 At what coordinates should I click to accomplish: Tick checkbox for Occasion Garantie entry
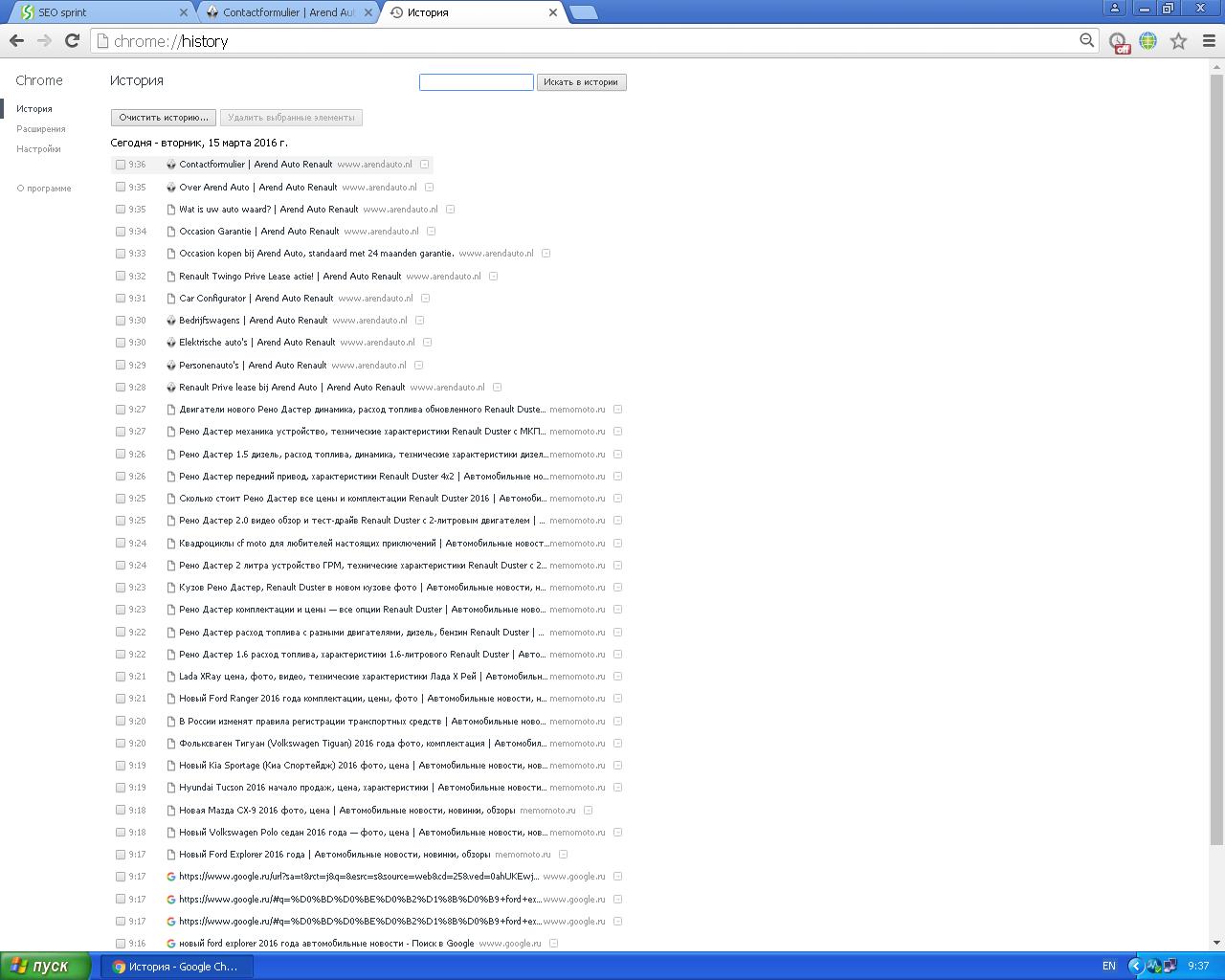121,232
